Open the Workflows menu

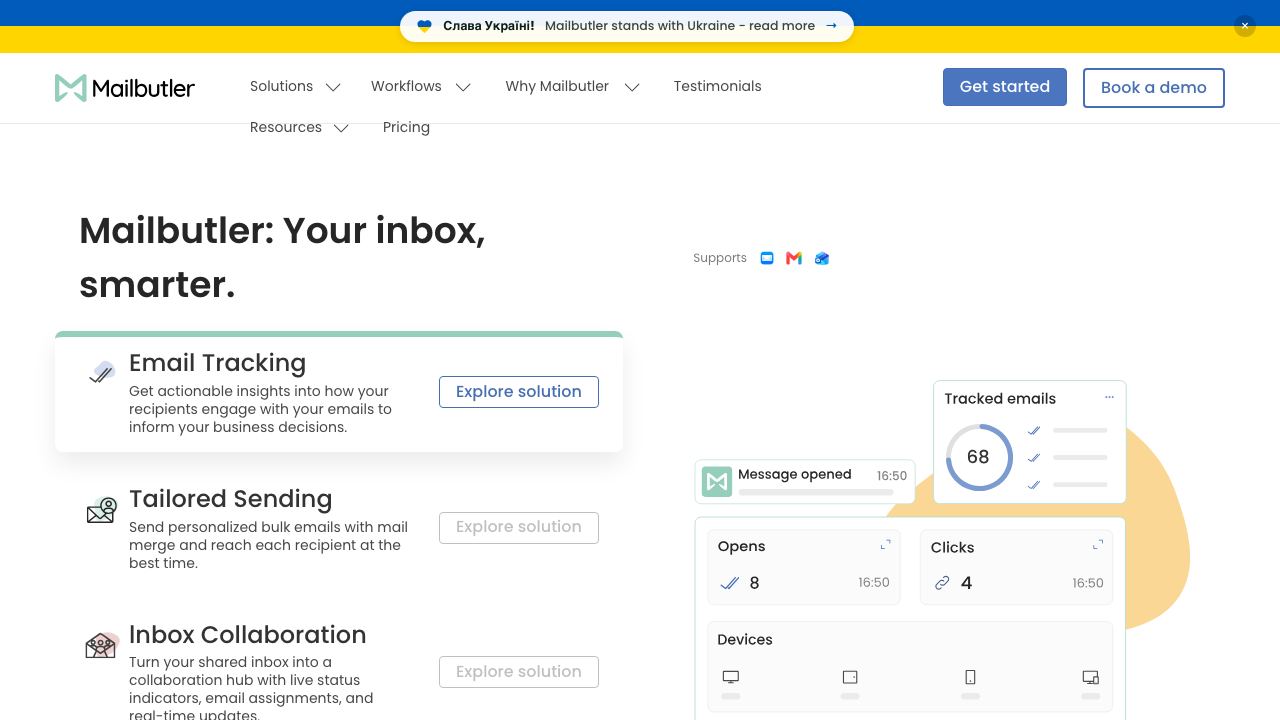406,86
